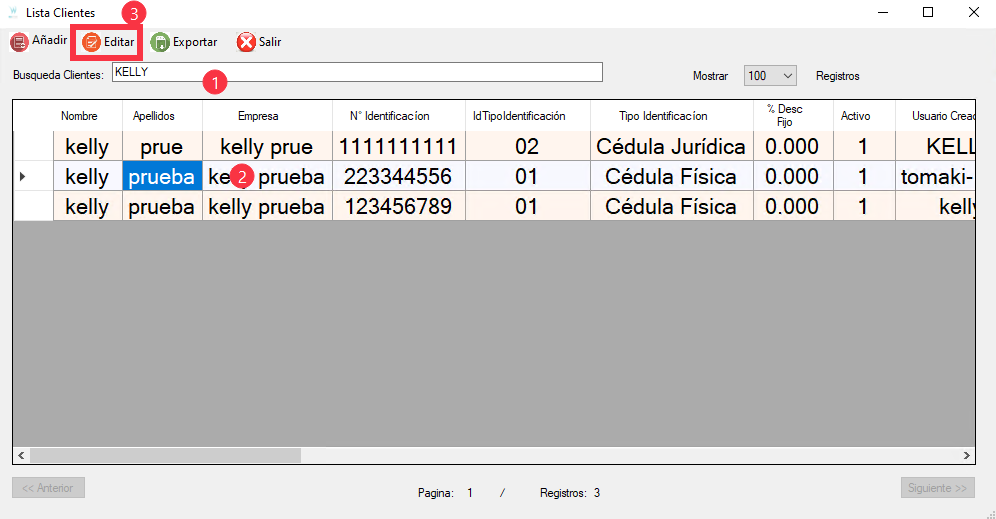Select row indicator arrow of second row
The height and width of the screenshot is (519, 996).
(x=23, y=177)
